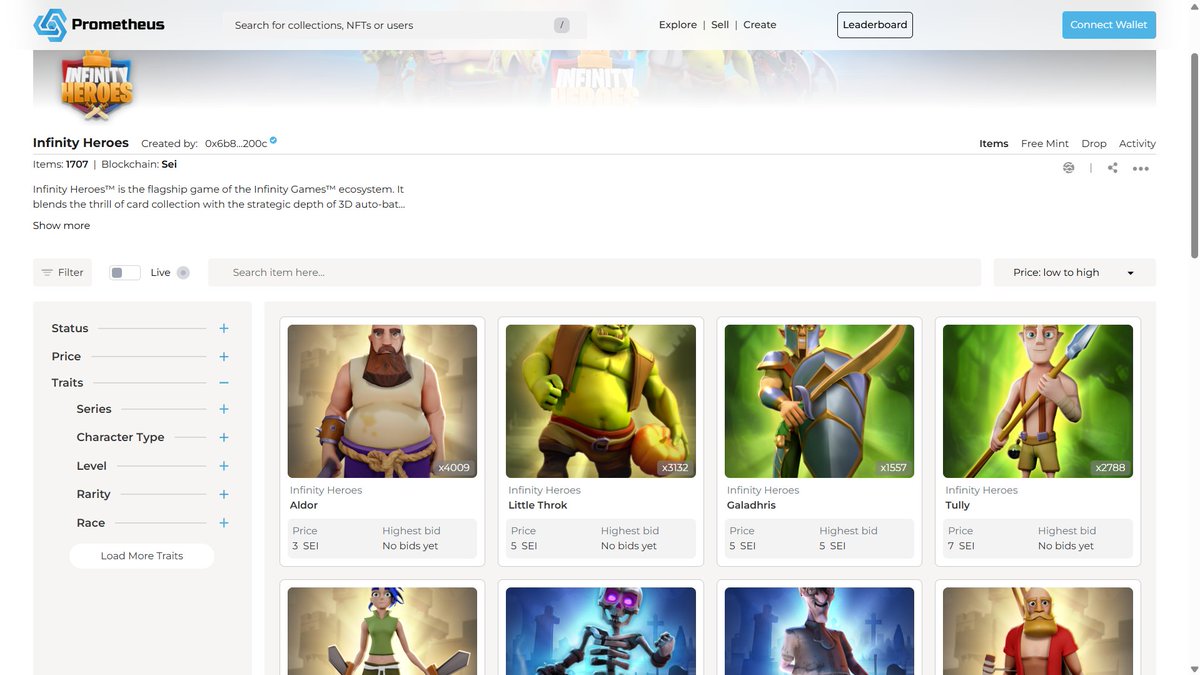Click the Tully title text
The image size is (1200, 675).
(958, 506)
